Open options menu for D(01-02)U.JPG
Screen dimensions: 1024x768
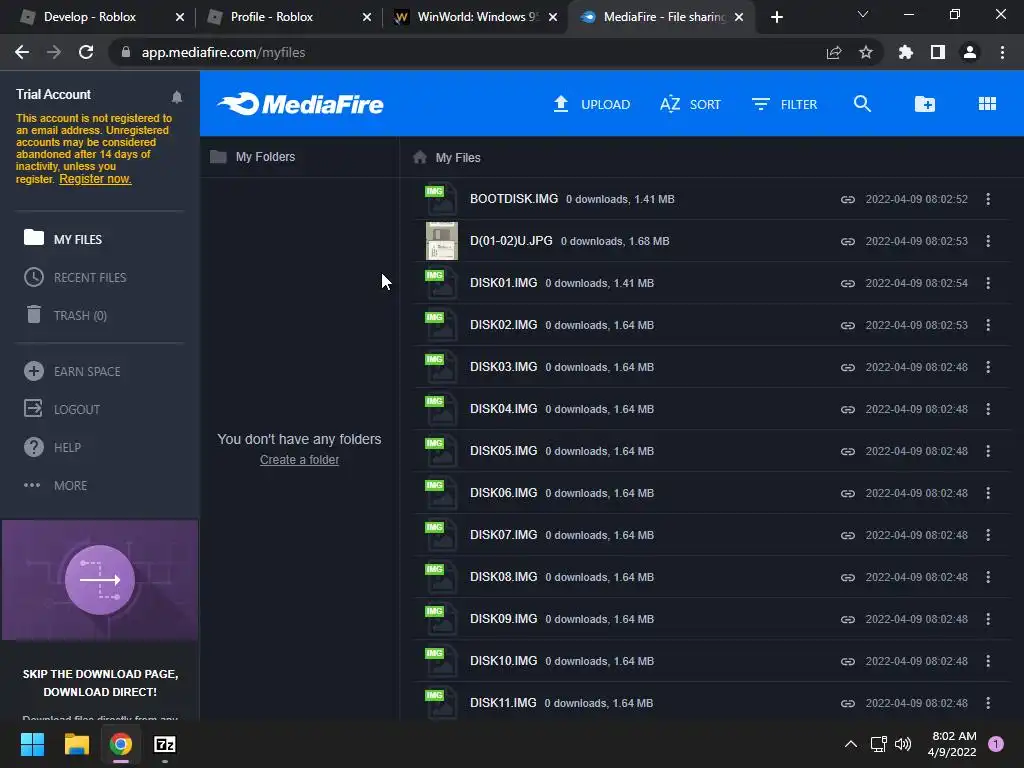tap(987, 241)
